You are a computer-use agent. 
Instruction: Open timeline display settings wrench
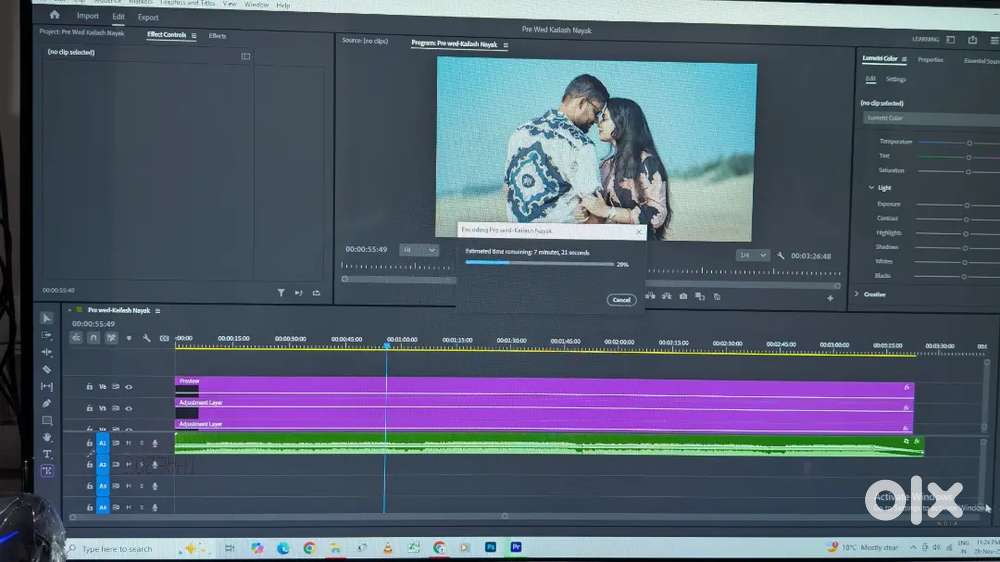coord(146,338)
